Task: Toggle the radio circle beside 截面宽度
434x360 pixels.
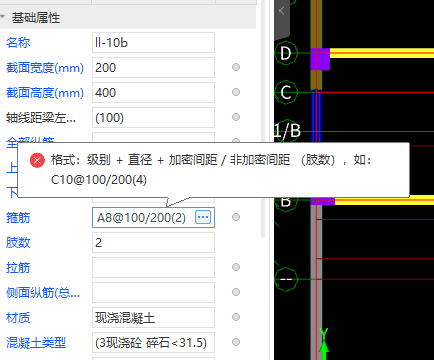Action: coord(236,67)
